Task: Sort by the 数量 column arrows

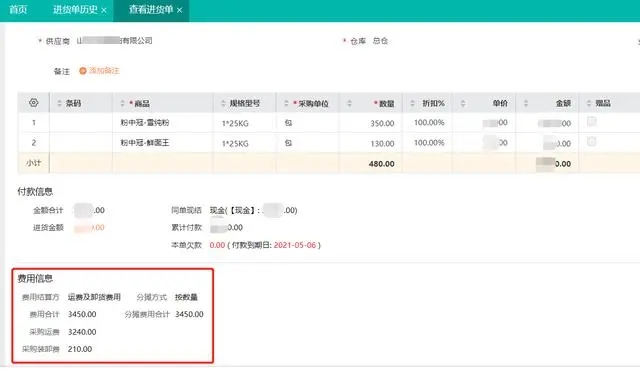Action: [x=349, y=103]
